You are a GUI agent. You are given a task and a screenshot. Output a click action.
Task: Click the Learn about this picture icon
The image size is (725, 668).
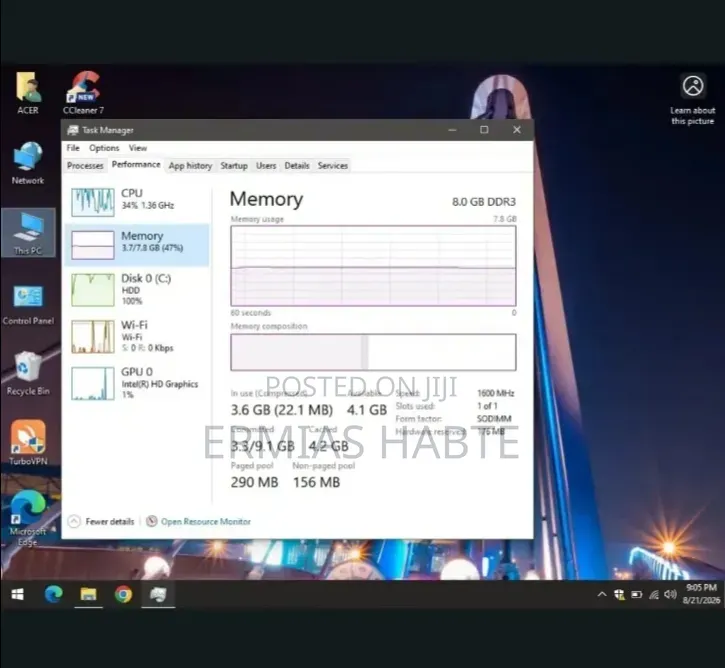point(693,99)
